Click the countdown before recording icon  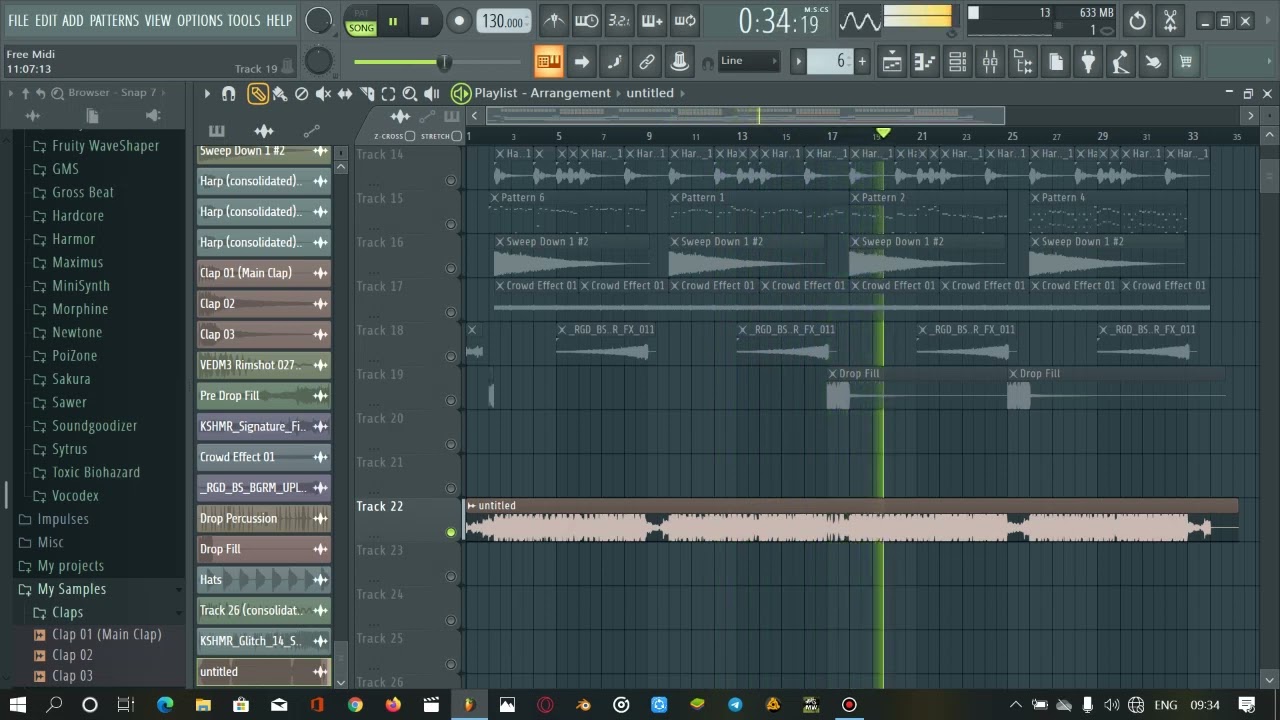[x=619, y=20]
